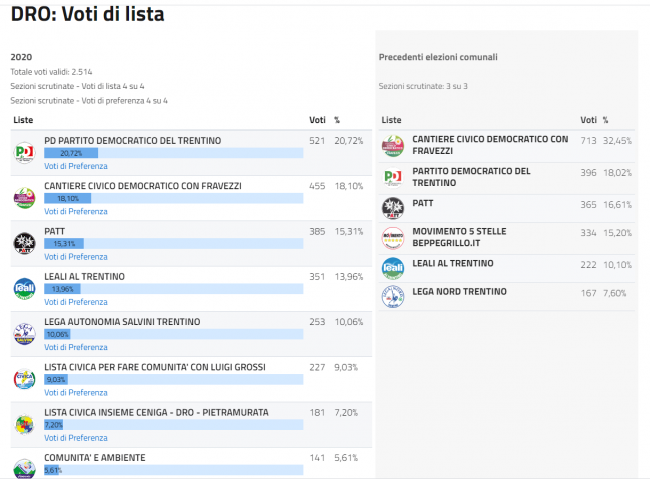Open Voti di Preferenza under Cantiere Civico Democratico

coord(75,211)
